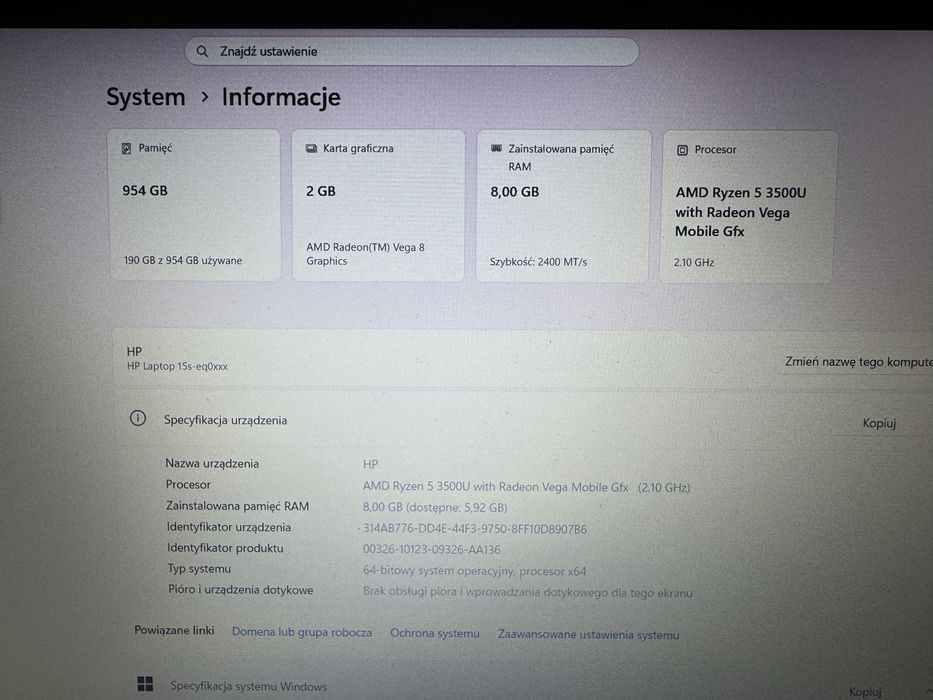Select the Identyfikator urządzenia value

click(x=474, y=529)
